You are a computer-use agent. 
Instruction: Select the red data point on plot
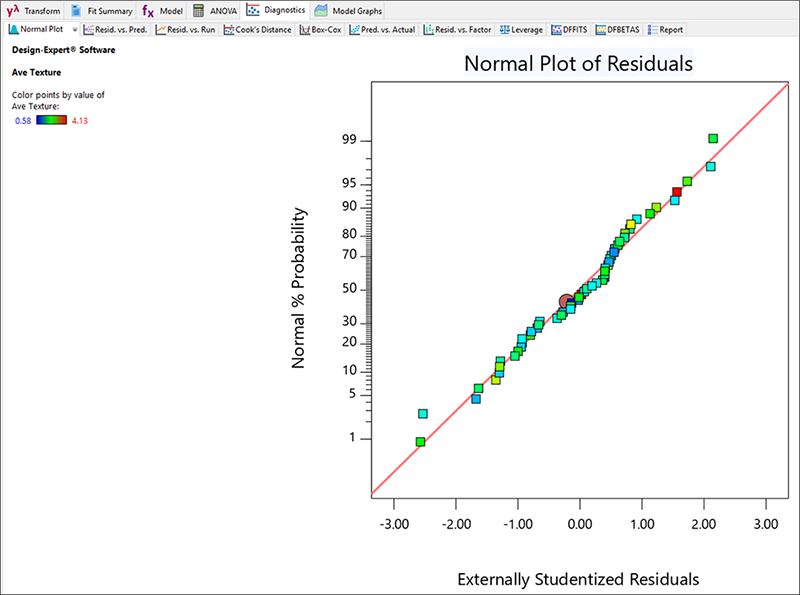[677, 192]
